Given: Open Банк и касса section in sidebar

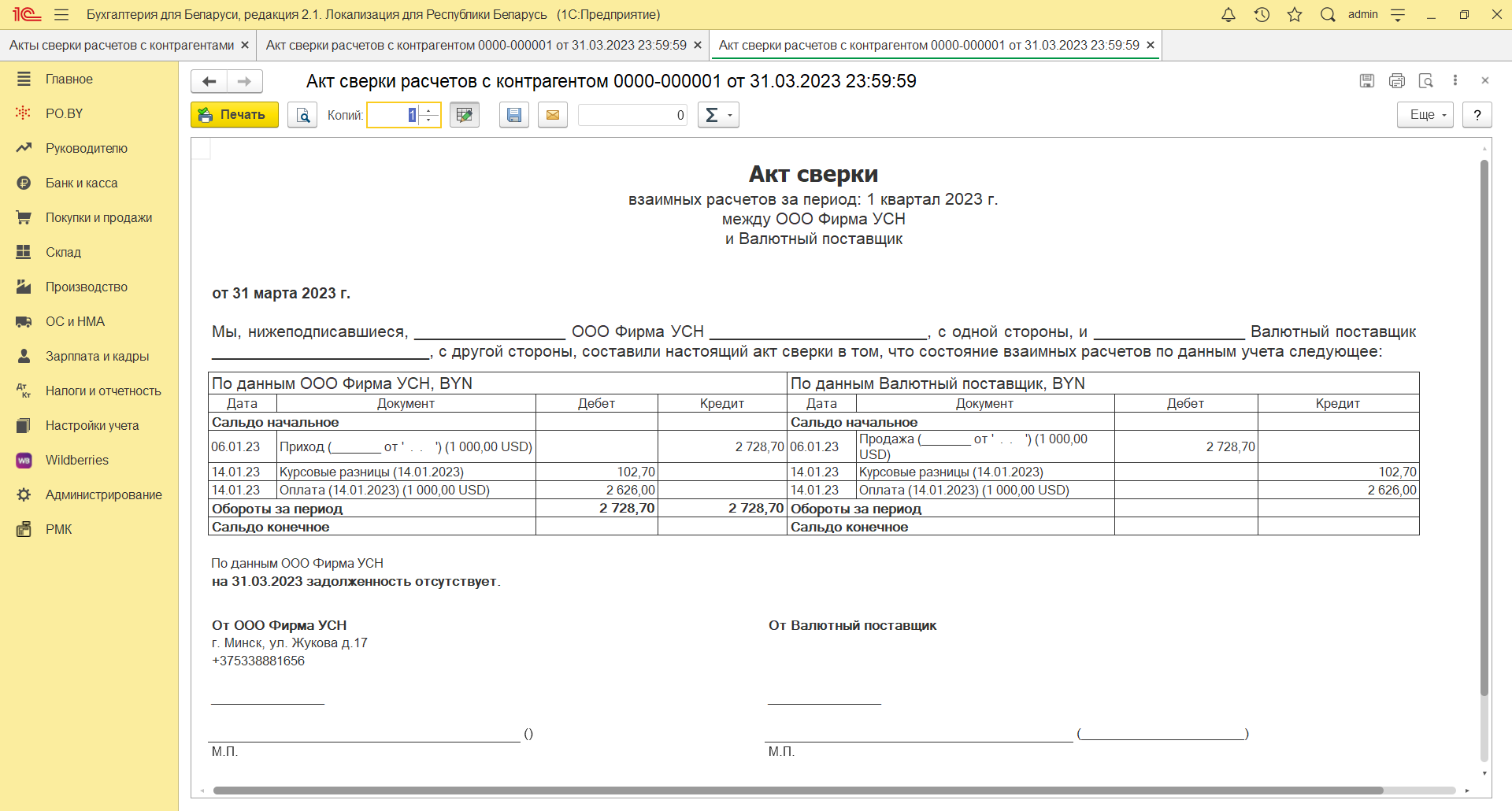Looking at the screenshot, I should coord(81,183).
